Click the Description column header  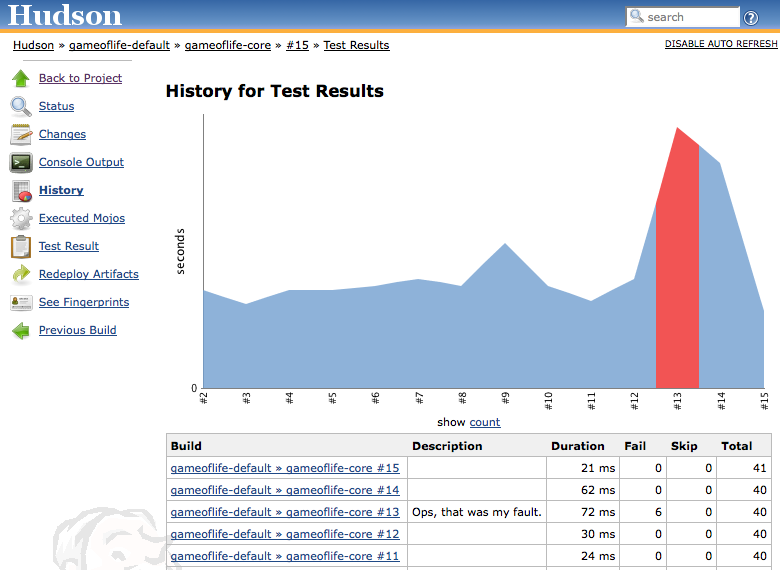click(447, 446)
